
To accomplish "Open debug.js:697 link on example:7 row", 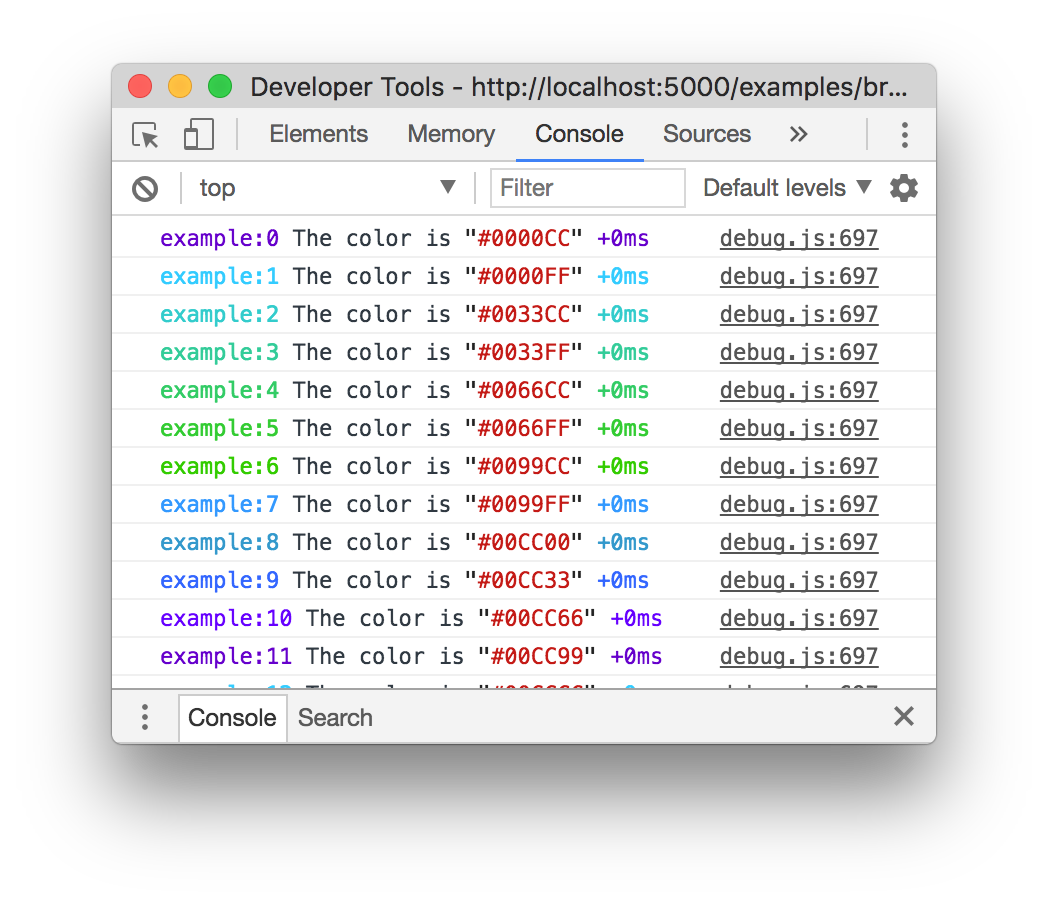I will tap(799, 505).
